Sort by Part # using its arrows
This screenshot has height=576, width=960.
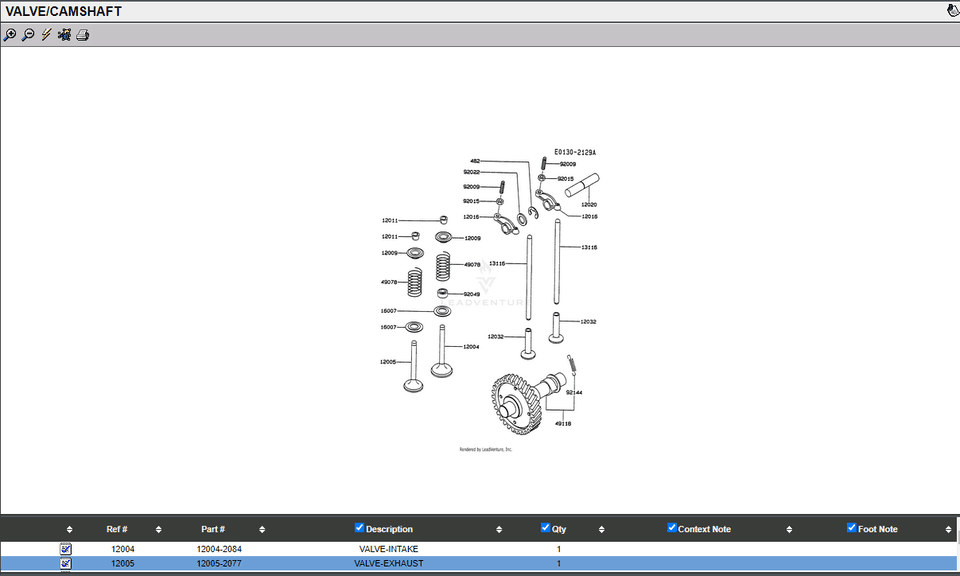(262, 529)
